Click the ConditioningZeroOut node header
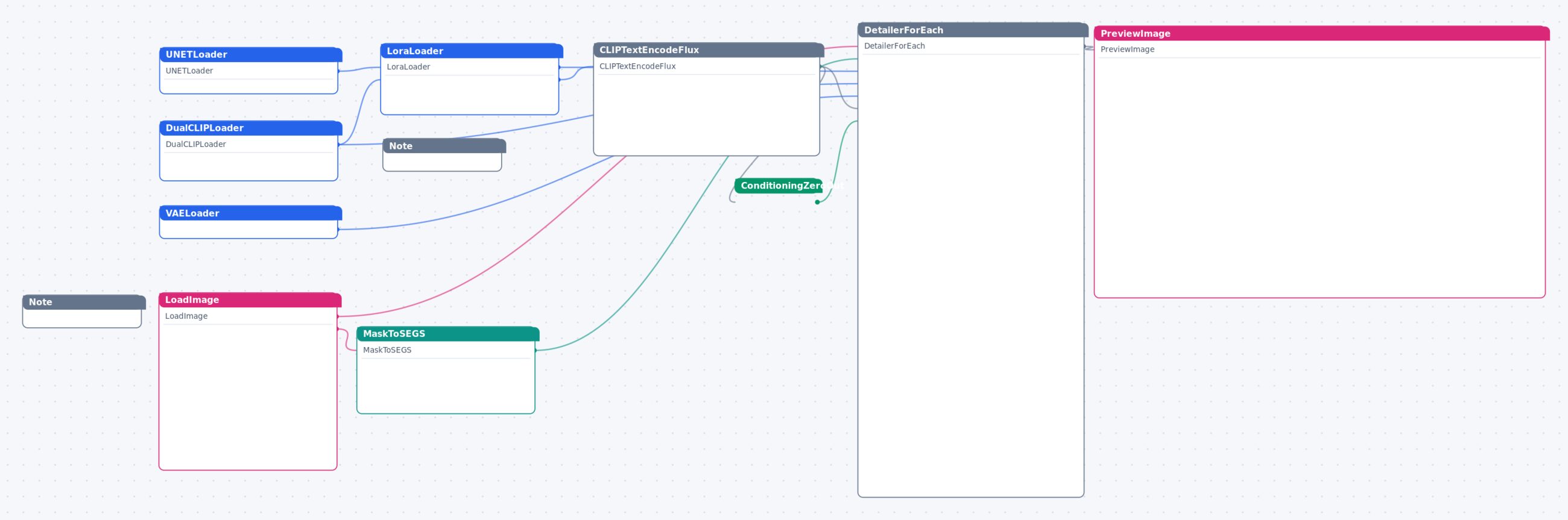Image resolution: width=1568 pixels, height=520 pixels. [778, 186]
